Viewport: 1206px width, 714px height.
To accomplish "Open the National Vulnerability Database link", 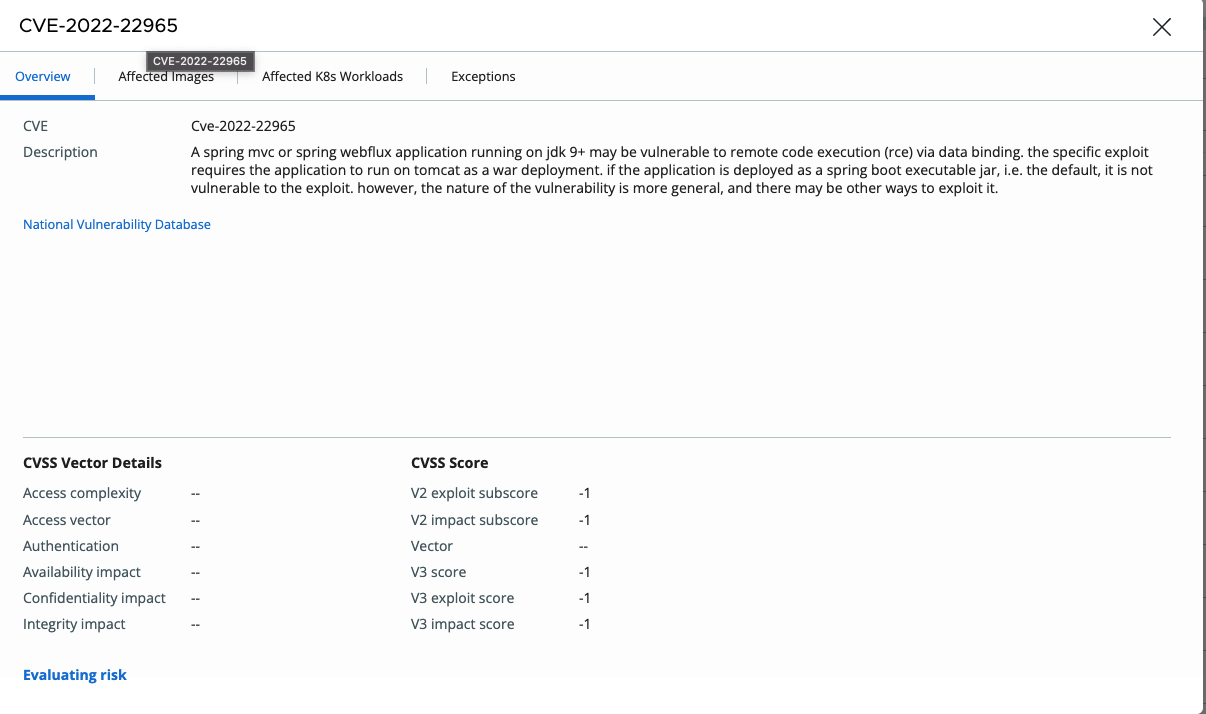I will coord(116,224).
